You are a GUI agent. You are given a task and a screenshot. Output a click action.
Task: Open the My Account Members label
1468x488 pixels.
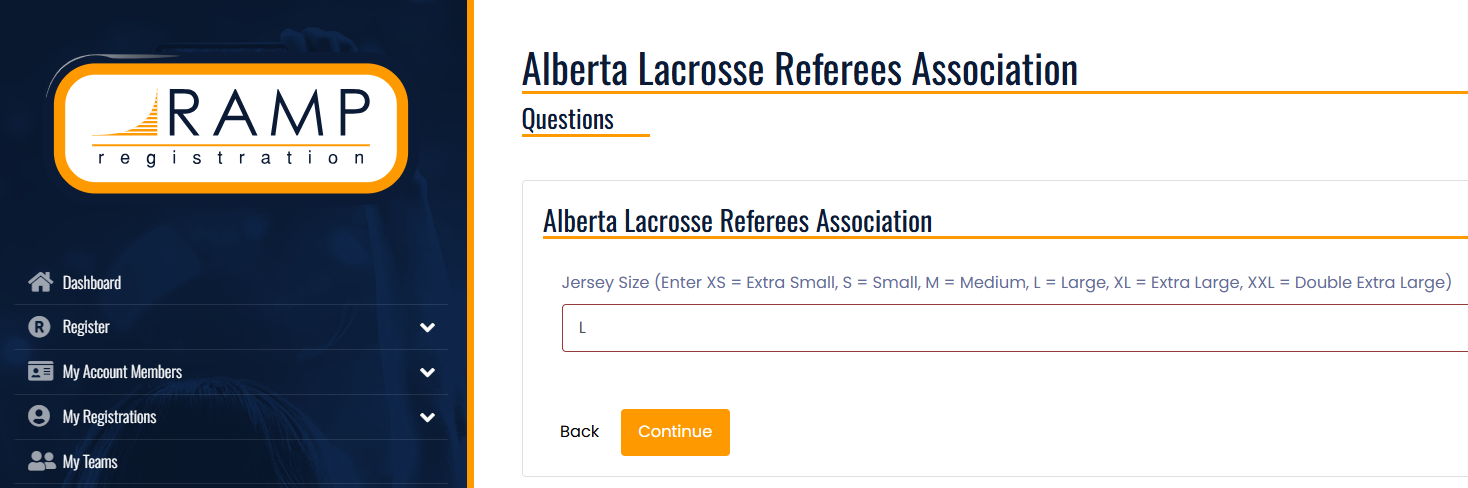pos(122,372)
